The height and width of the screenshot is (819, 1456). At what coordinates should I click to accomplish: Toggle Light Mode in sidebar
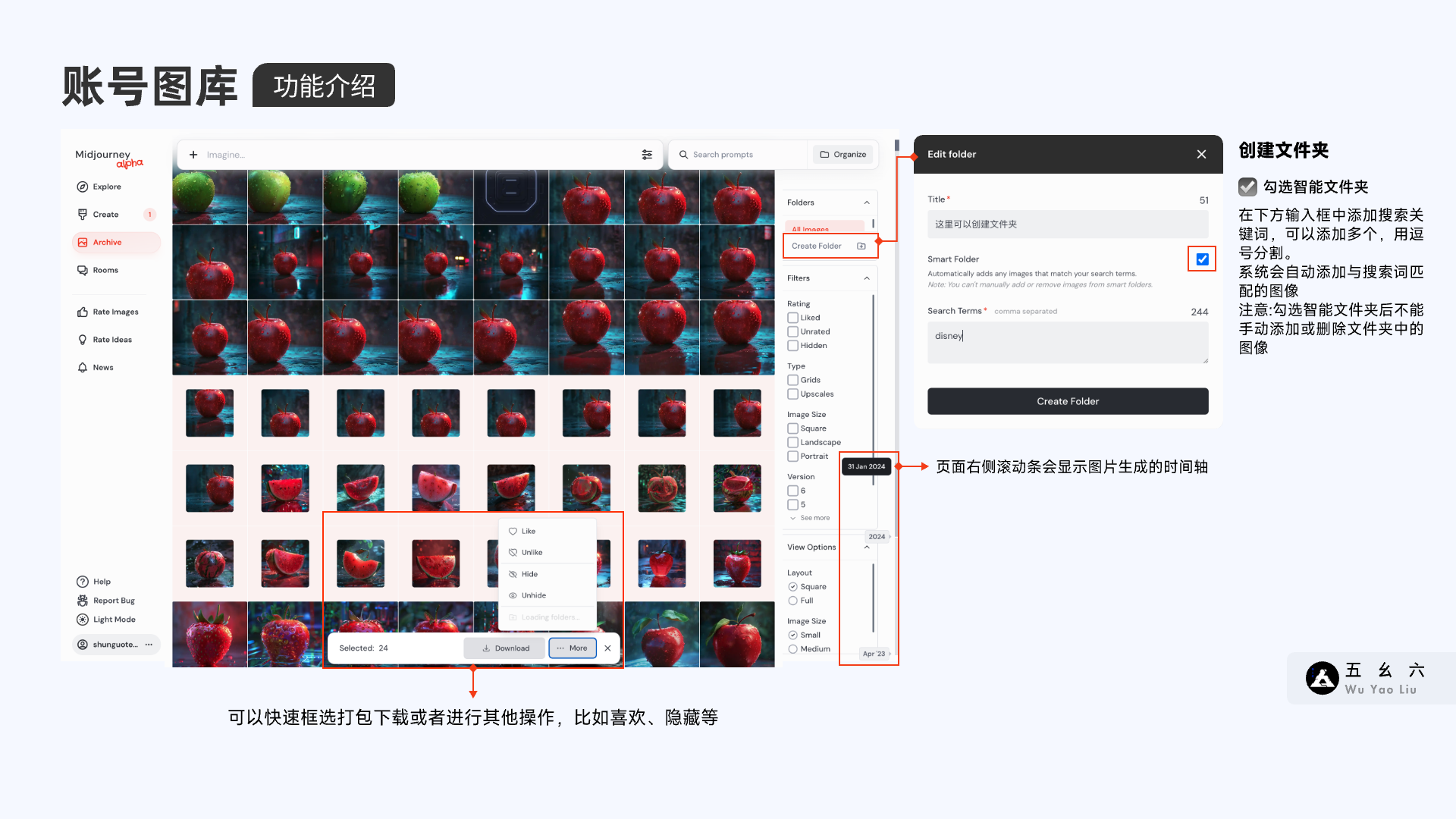[x=83, y=620]
